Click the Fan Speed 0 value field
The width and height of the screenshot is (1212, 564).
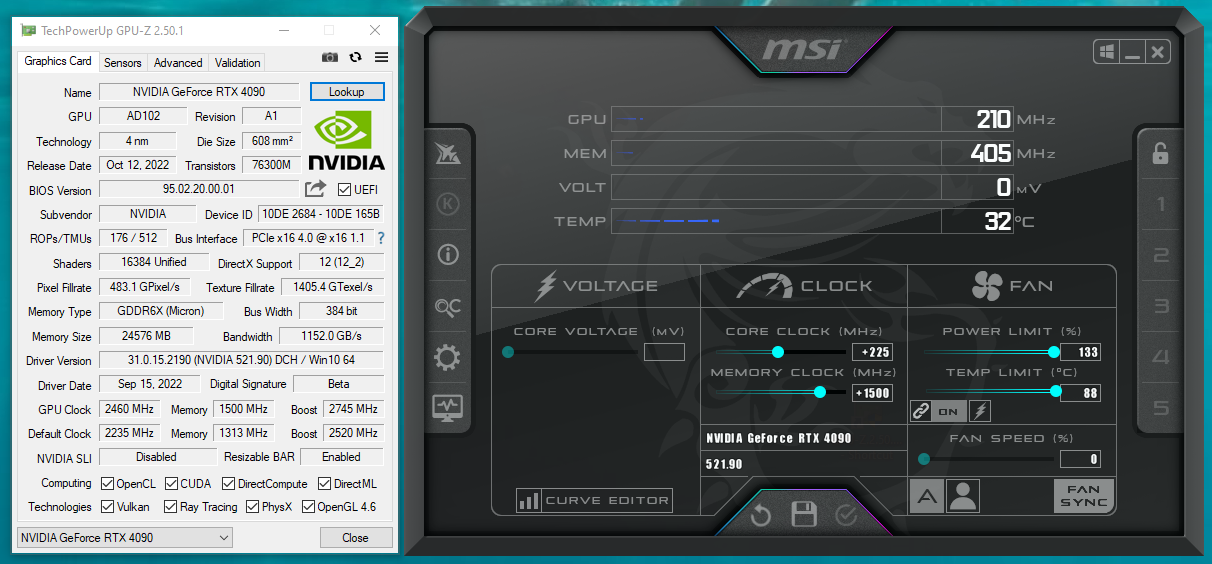point(1080,460)
